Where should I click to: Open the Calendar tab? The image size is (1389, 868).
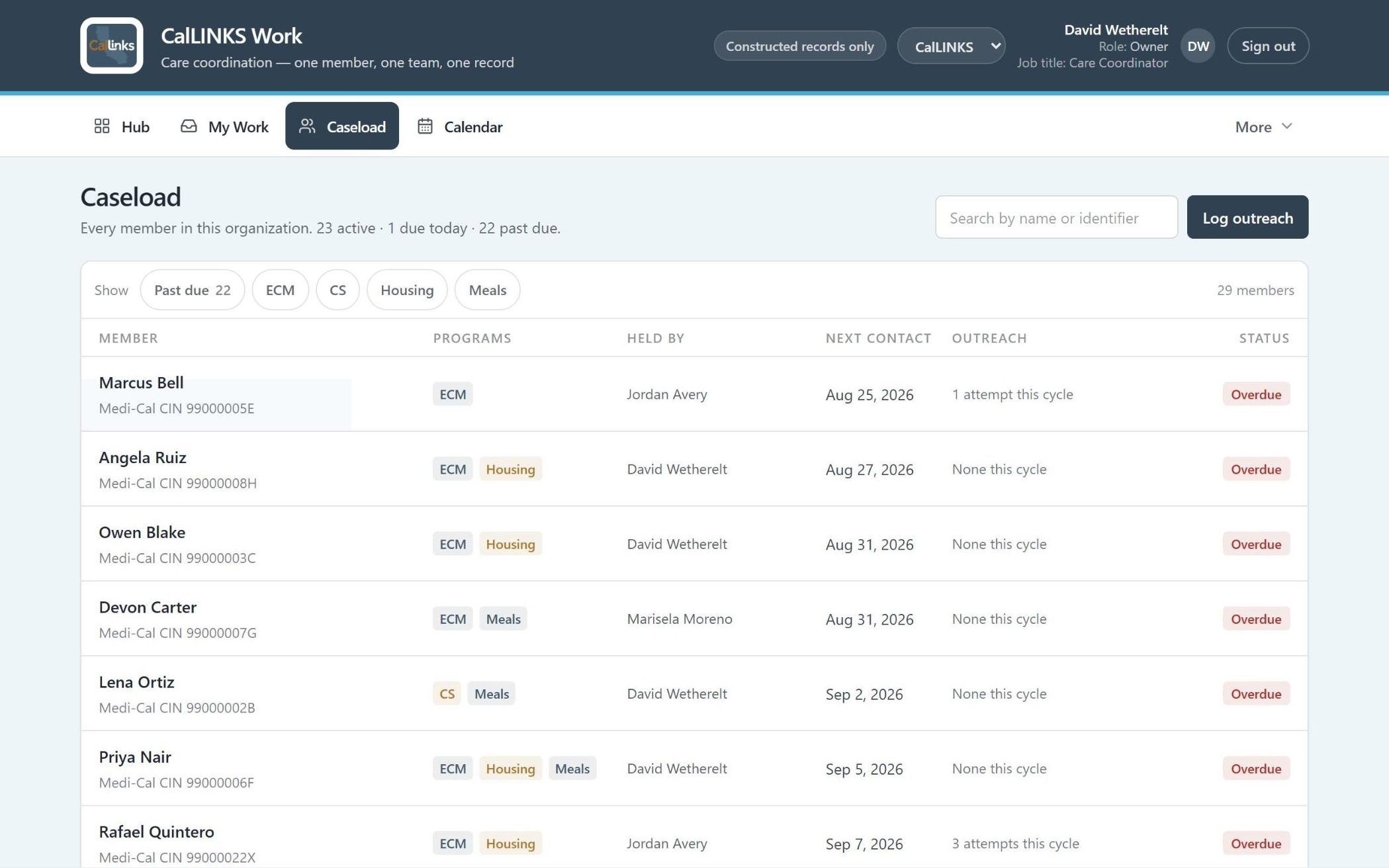click(x=460, y=126)
